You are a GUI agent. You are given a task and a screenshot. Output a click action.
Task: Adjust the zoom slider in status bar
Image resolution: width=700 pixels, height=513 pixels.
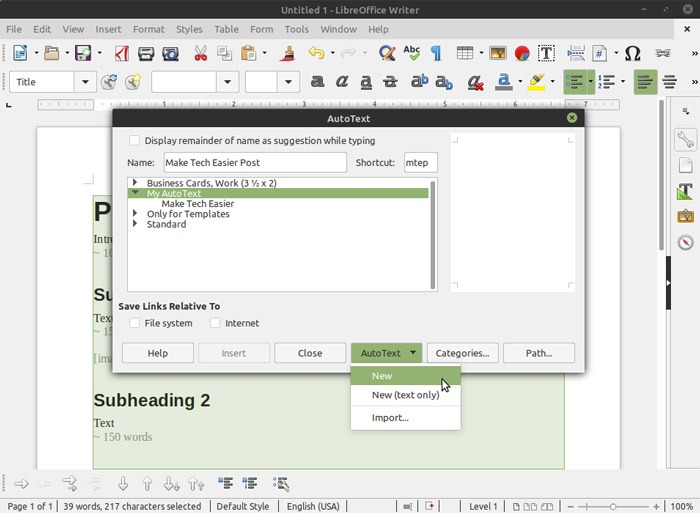(613, 507)
